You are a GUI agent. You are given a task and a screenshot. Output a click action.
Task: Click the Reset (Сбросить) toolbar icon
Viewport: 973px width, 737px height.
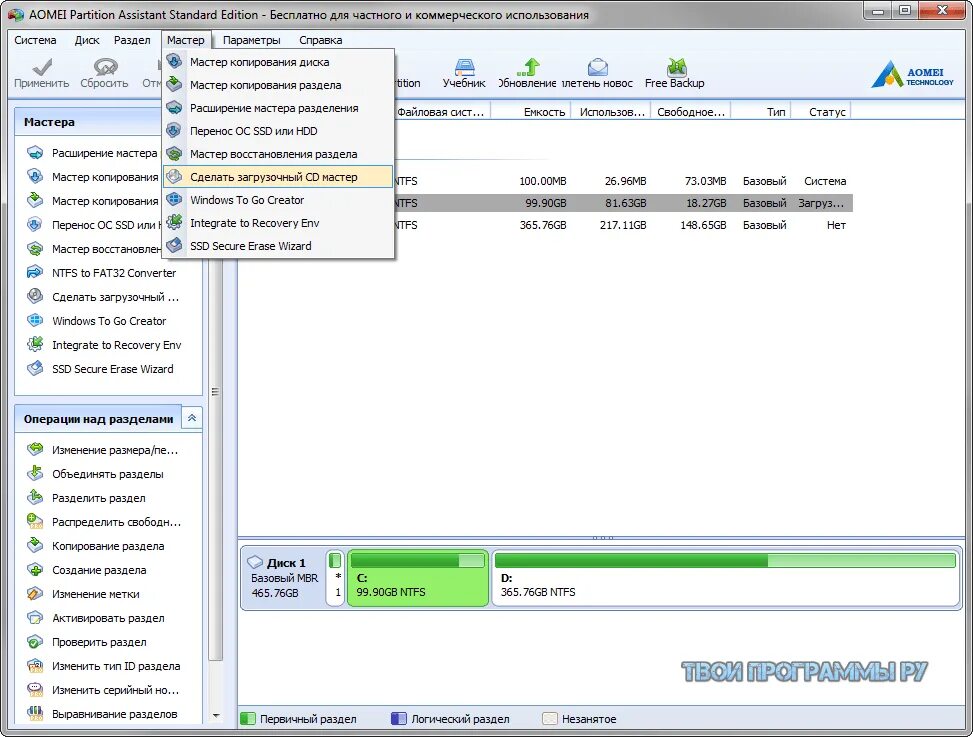[105, 67]
